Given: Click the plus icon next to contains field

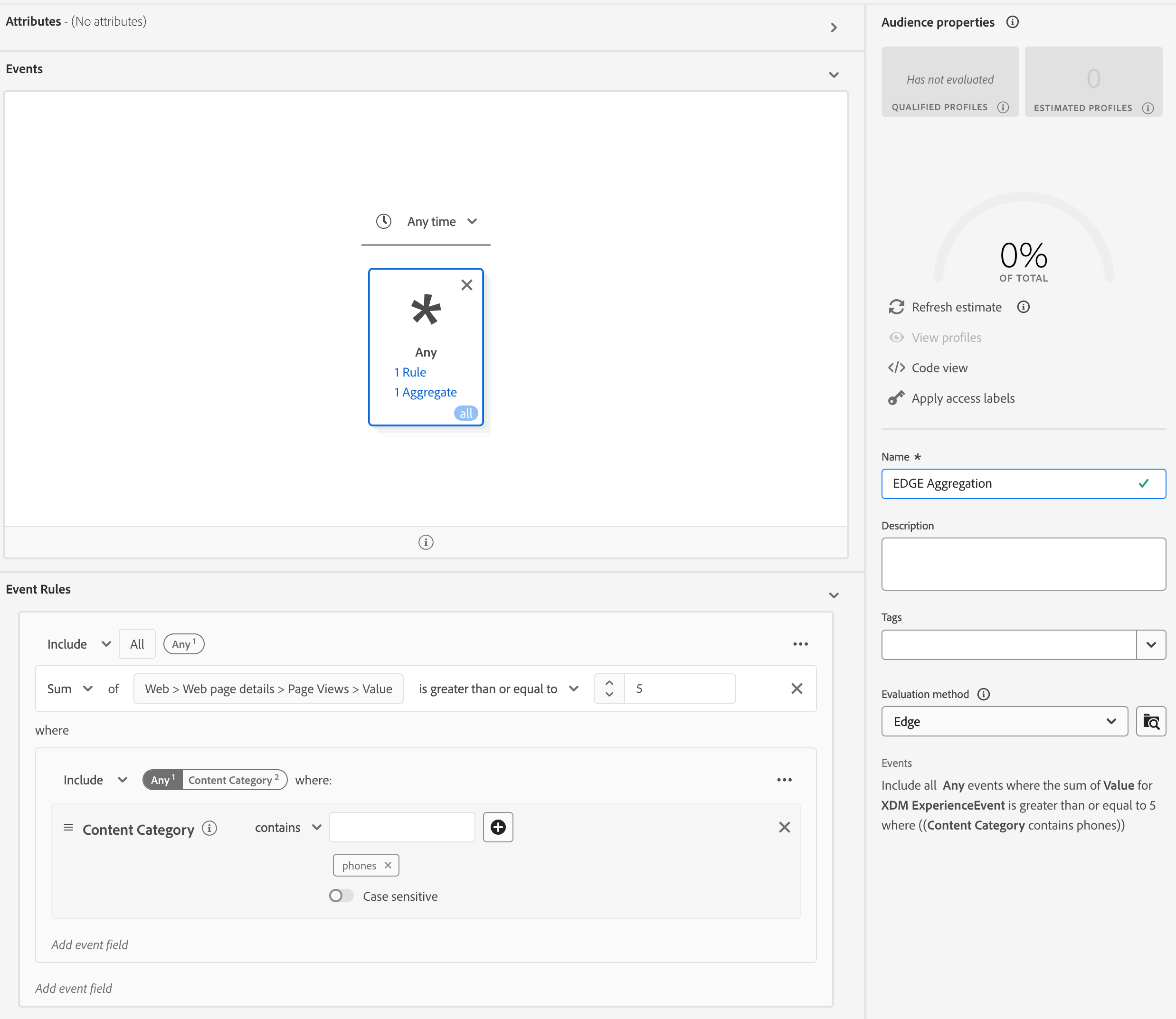Looking at the screenshot, I should [498, 827].
